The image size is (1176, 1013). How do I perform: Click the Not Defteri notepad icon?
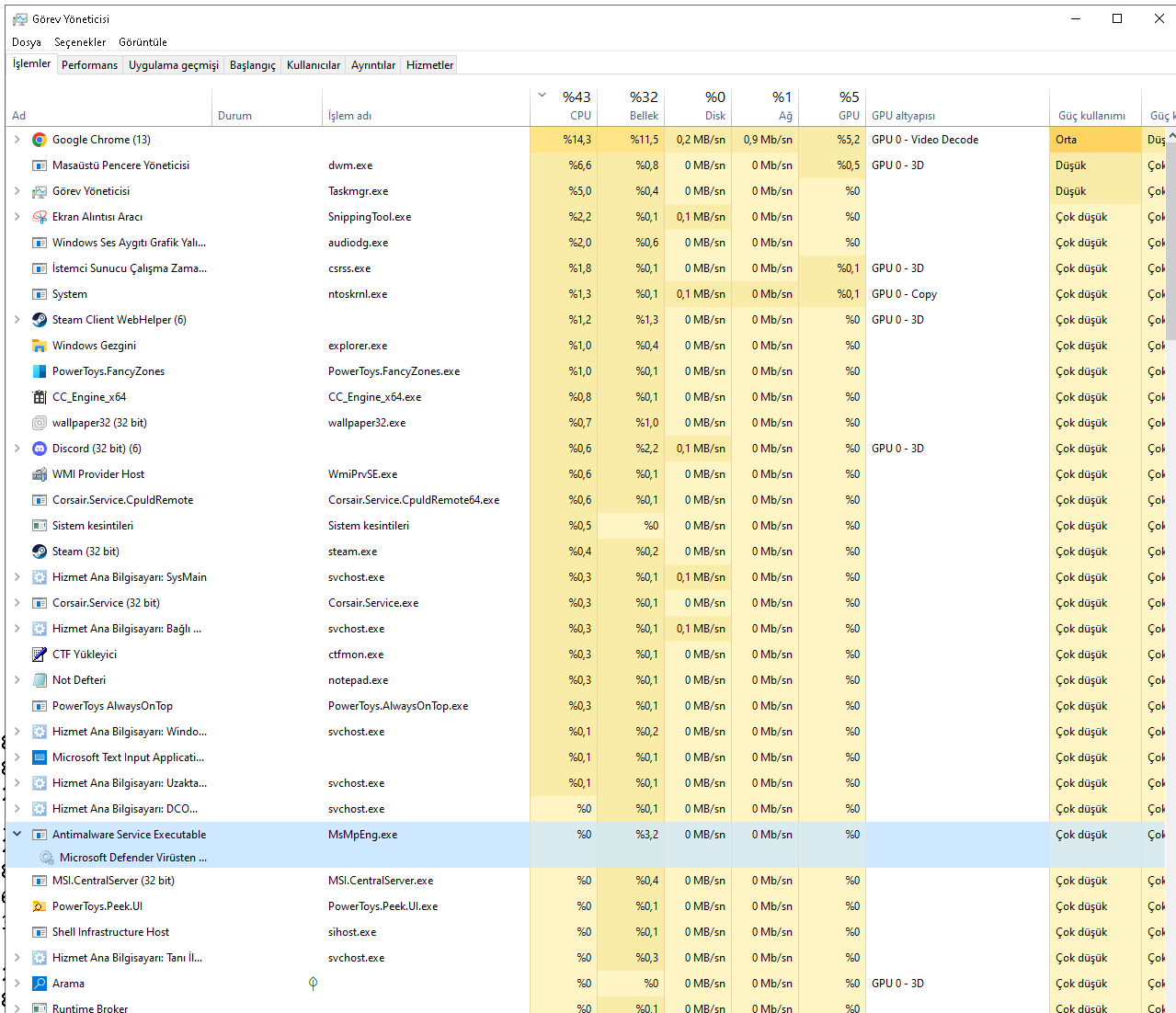40,680
